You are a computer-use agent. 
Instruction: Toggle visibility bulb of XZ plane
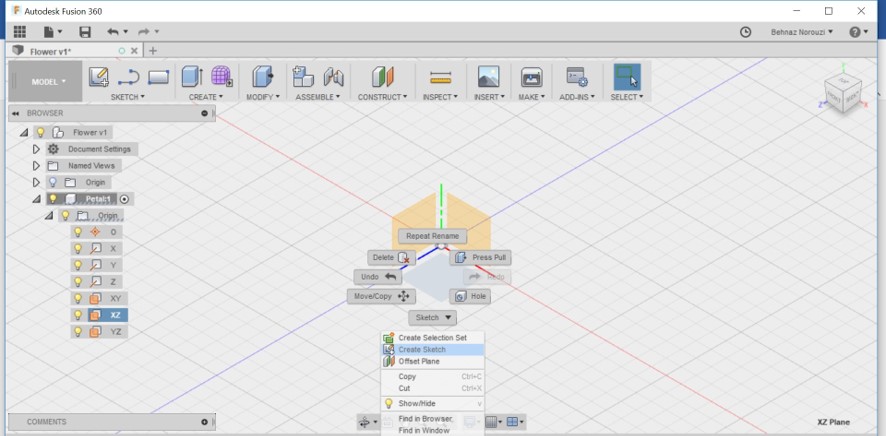pos(78,315)
